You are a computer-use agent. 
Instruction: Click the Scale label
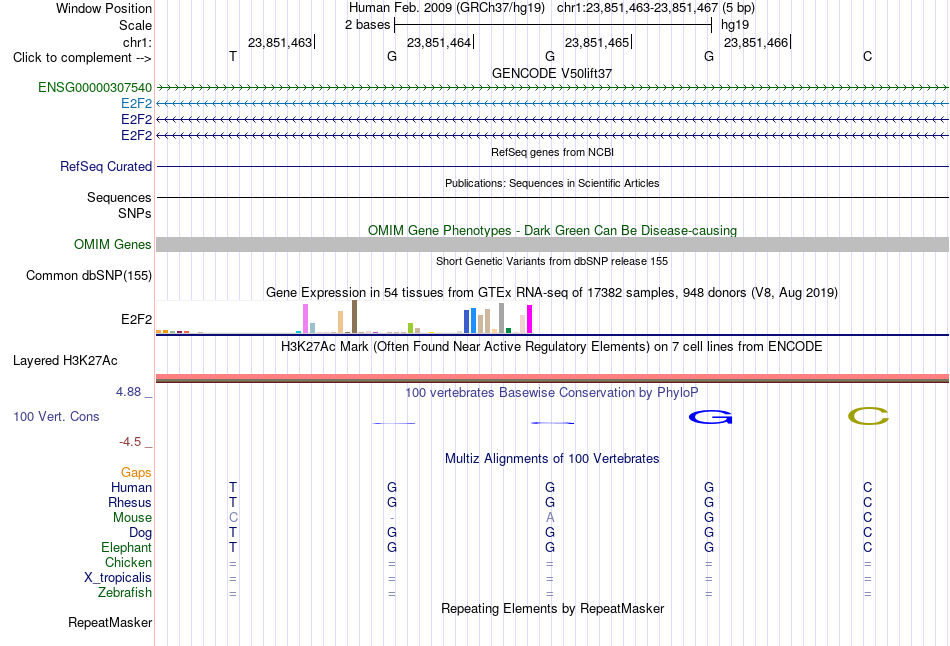(135, 25)
